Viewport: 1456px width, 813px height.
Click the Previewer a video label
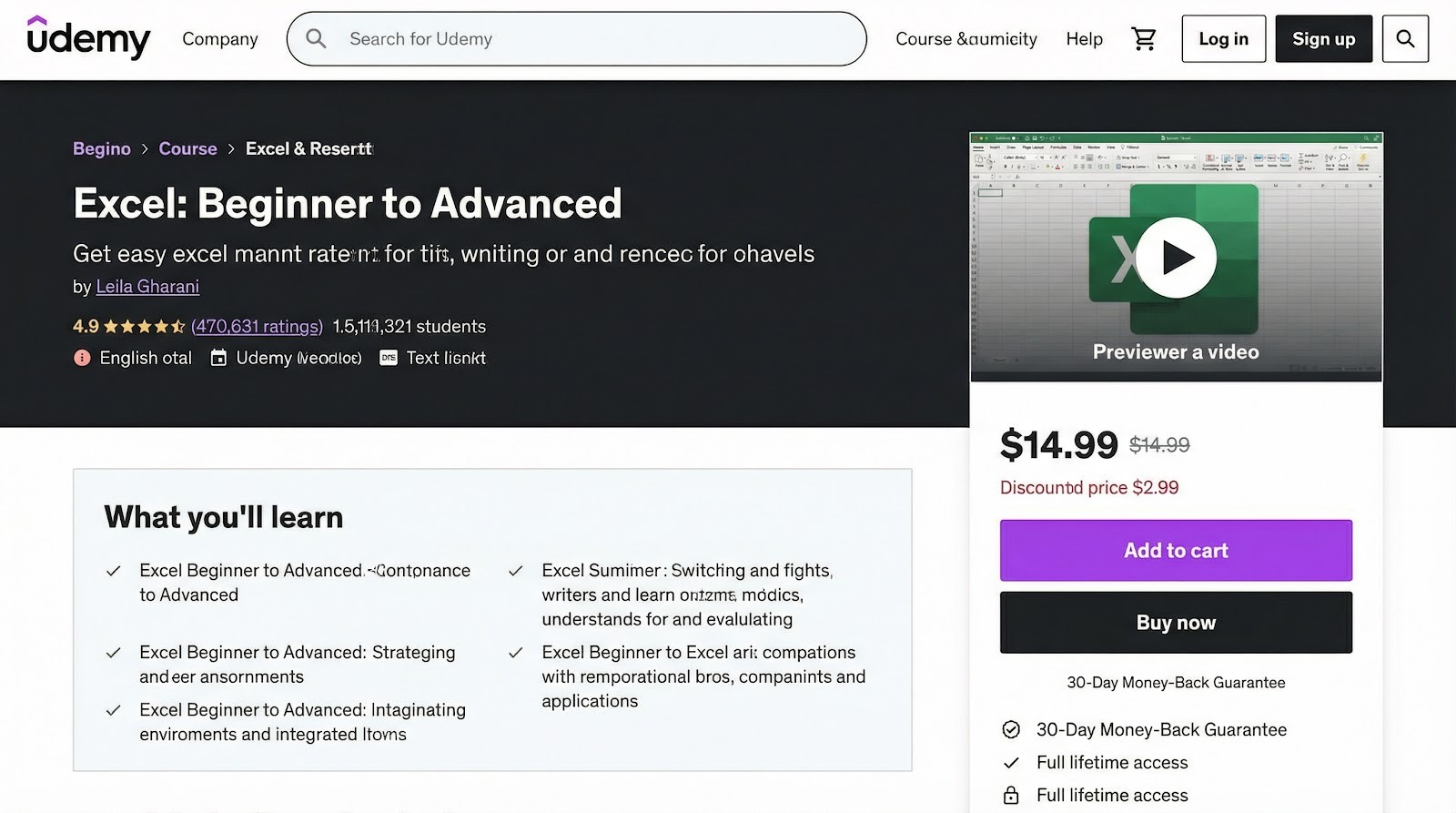coord(1176,352)
